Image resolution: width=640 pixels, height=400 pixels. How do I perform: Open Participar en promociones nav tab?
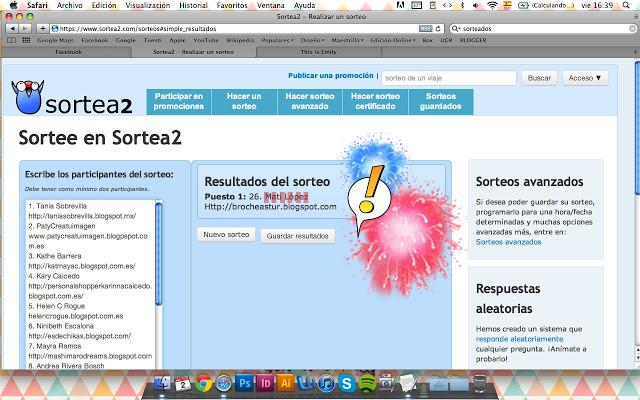(179, 101)
